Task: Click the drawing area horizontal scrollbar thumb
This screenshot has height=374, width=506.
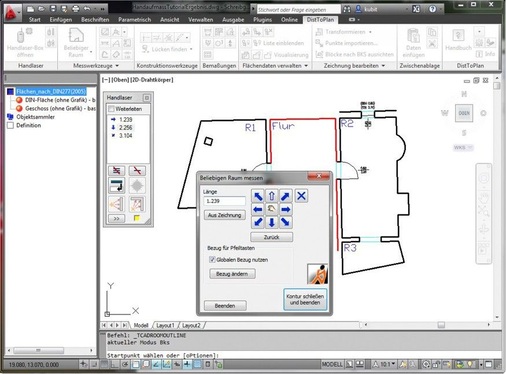Action: (x=441, y=325)
